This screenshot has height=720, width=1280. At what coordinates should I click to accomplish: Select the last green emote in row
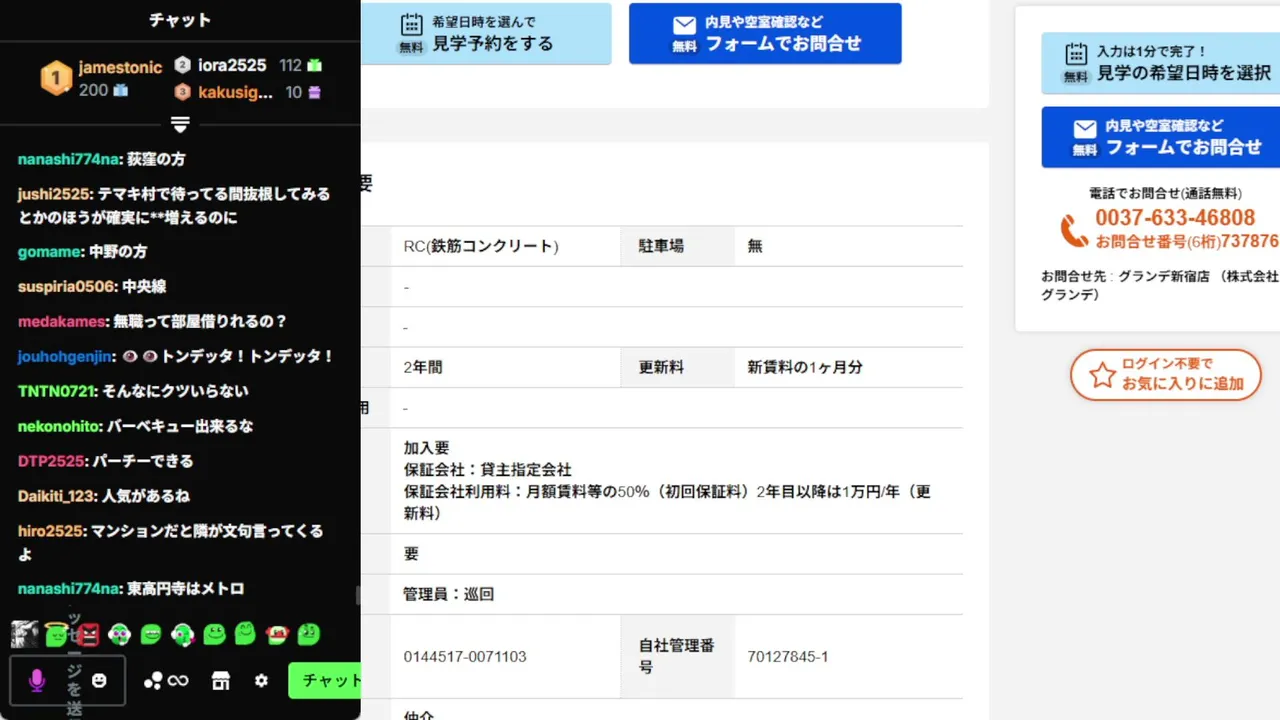tap(308, 634)
